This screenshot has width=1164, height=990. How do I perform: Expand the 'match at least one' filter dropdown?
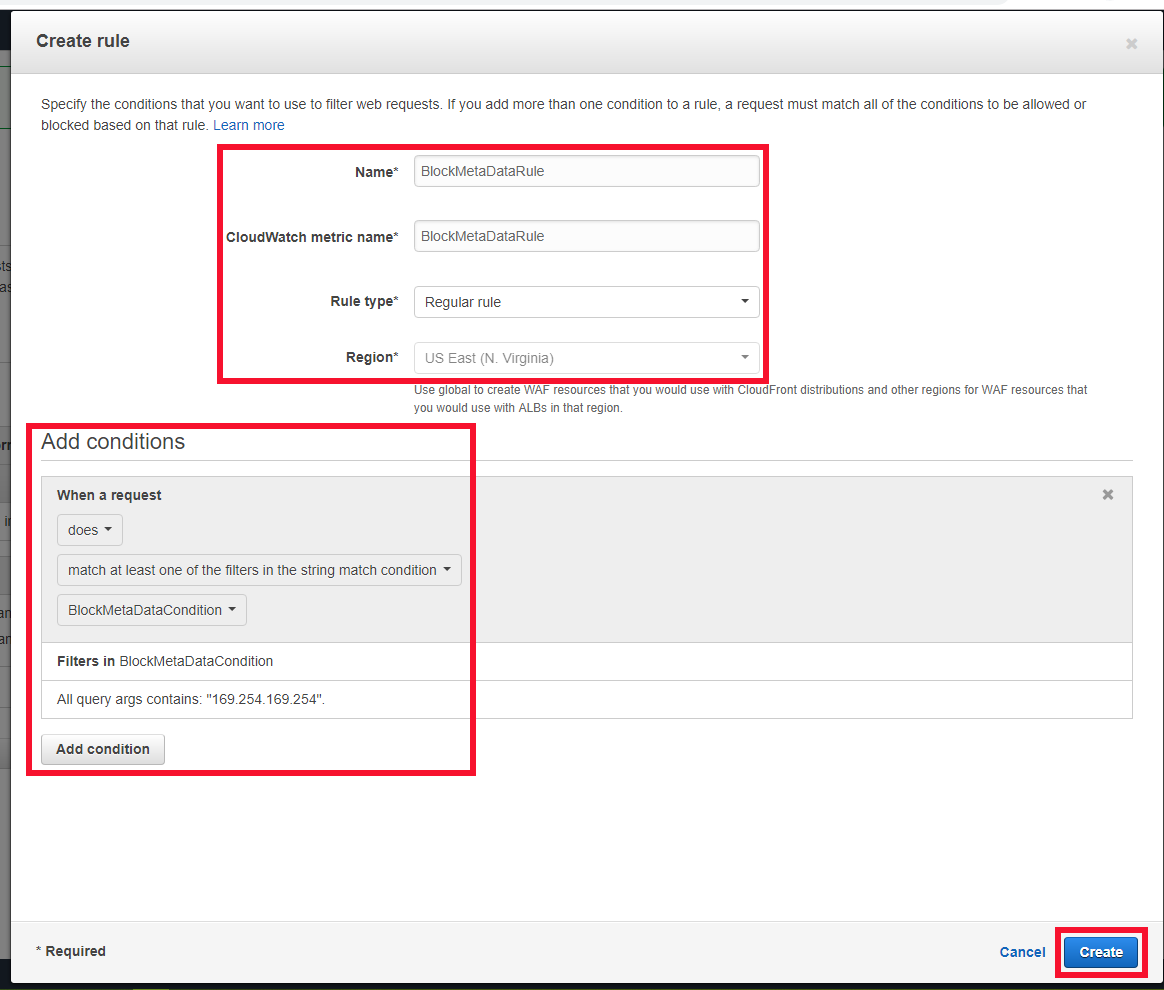[259, 570]
